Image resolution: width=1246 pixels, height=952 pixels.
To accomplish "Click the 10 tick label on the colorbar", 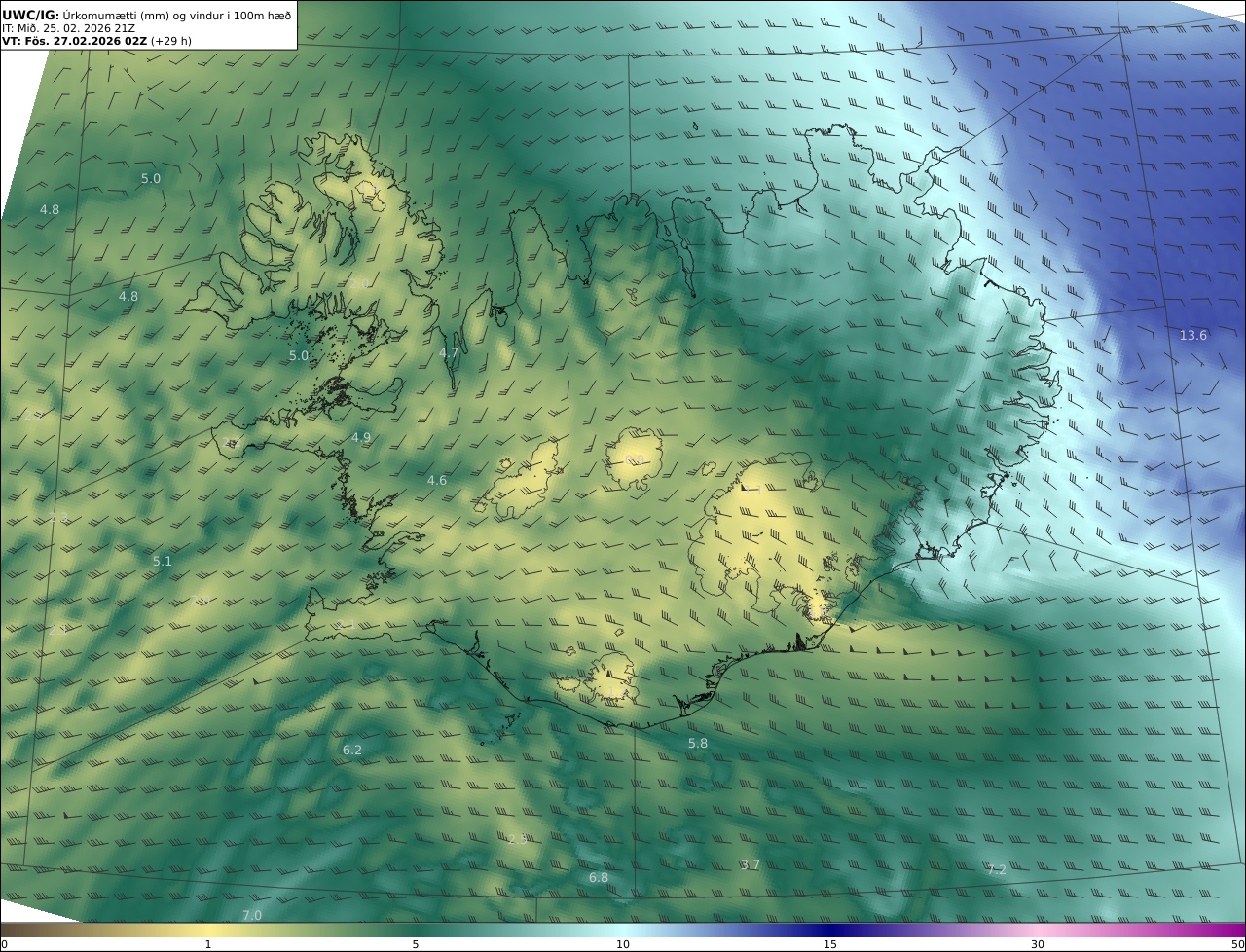I will (x=623, y=944).
